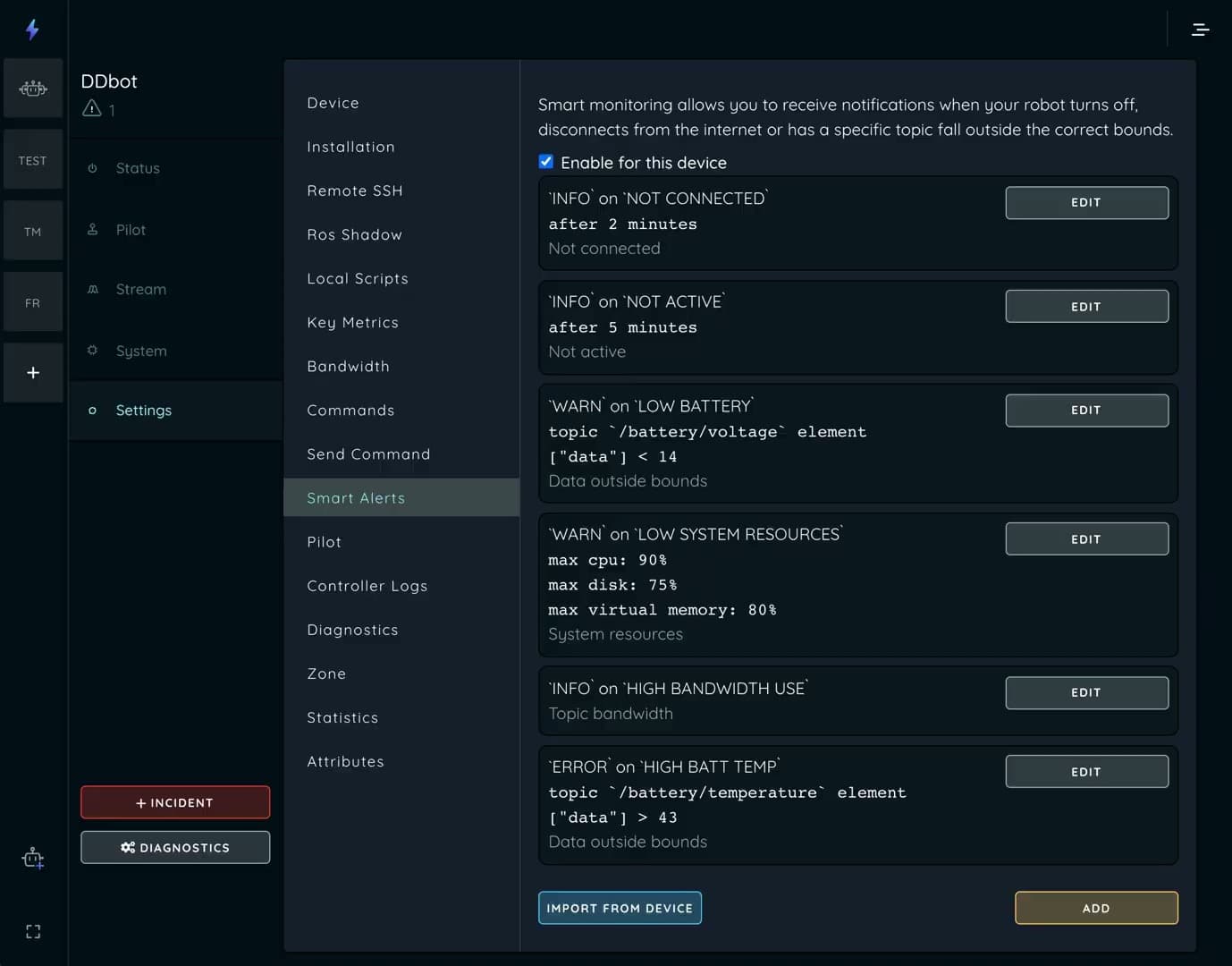Edit the LOW SYSTEM RESOURCES alert

(x=1086, y=538)
